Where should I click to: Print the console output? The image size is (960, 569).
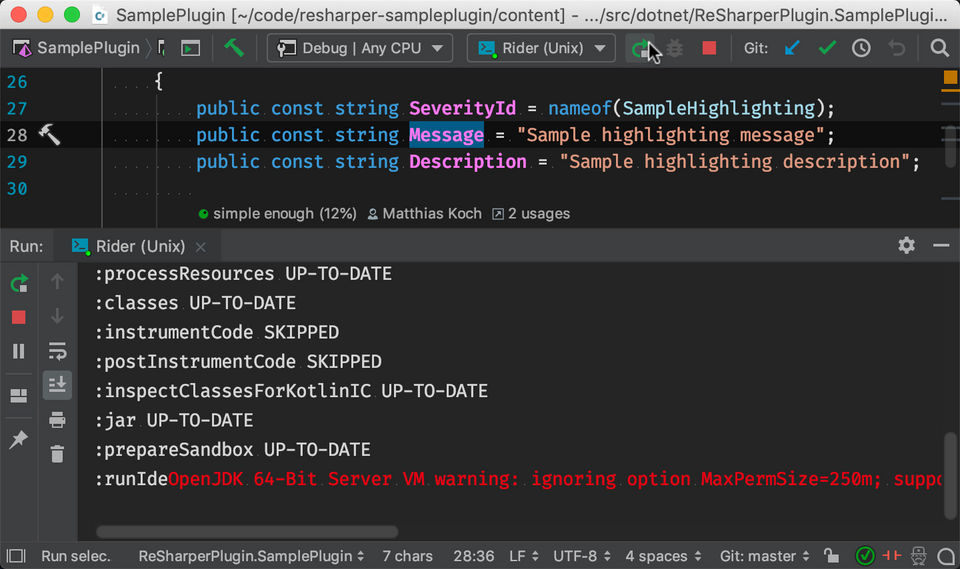coord(57,419)
